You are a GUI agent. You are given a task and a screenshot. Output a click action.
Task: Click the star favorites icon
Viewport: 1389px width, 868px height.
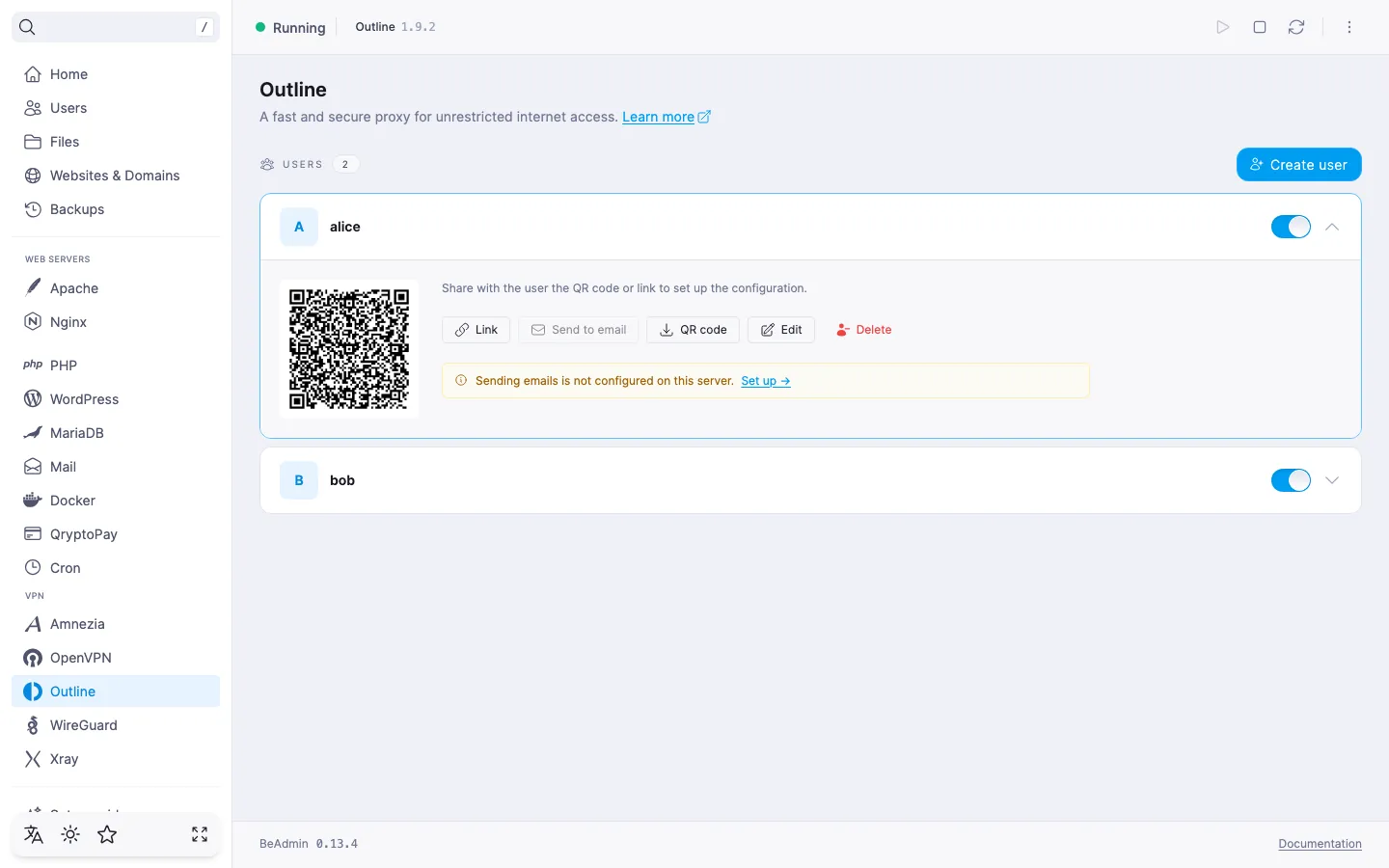tap(107, 835)
